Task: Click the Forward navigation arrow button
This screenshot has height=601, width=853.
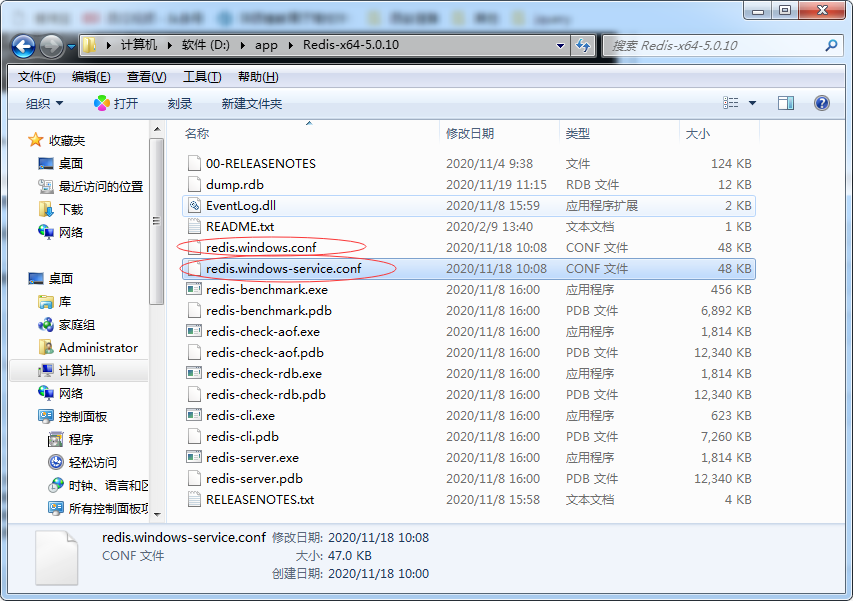Action: click(52, 46)
